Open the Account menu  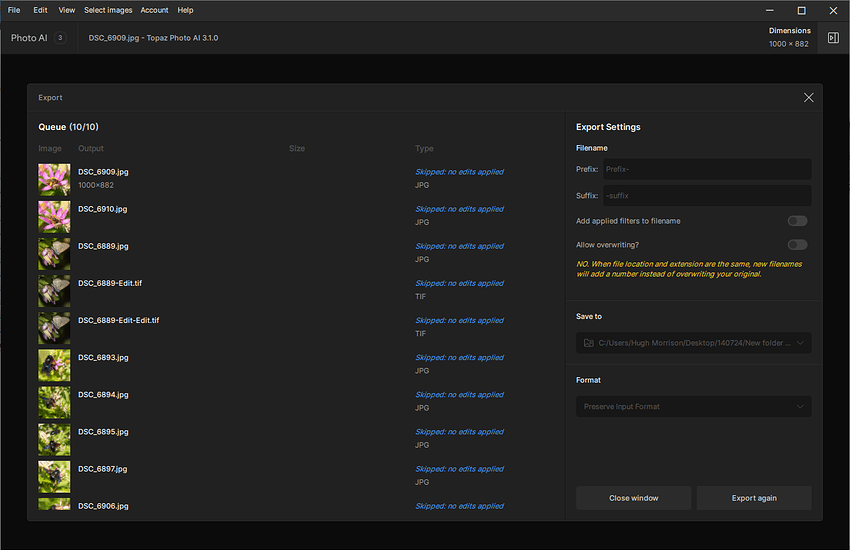(x=154, y=10)
